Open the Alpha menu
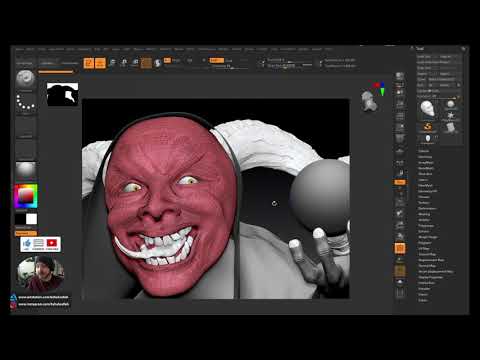The height and width of the screenshot is (360, 480). 20,49
